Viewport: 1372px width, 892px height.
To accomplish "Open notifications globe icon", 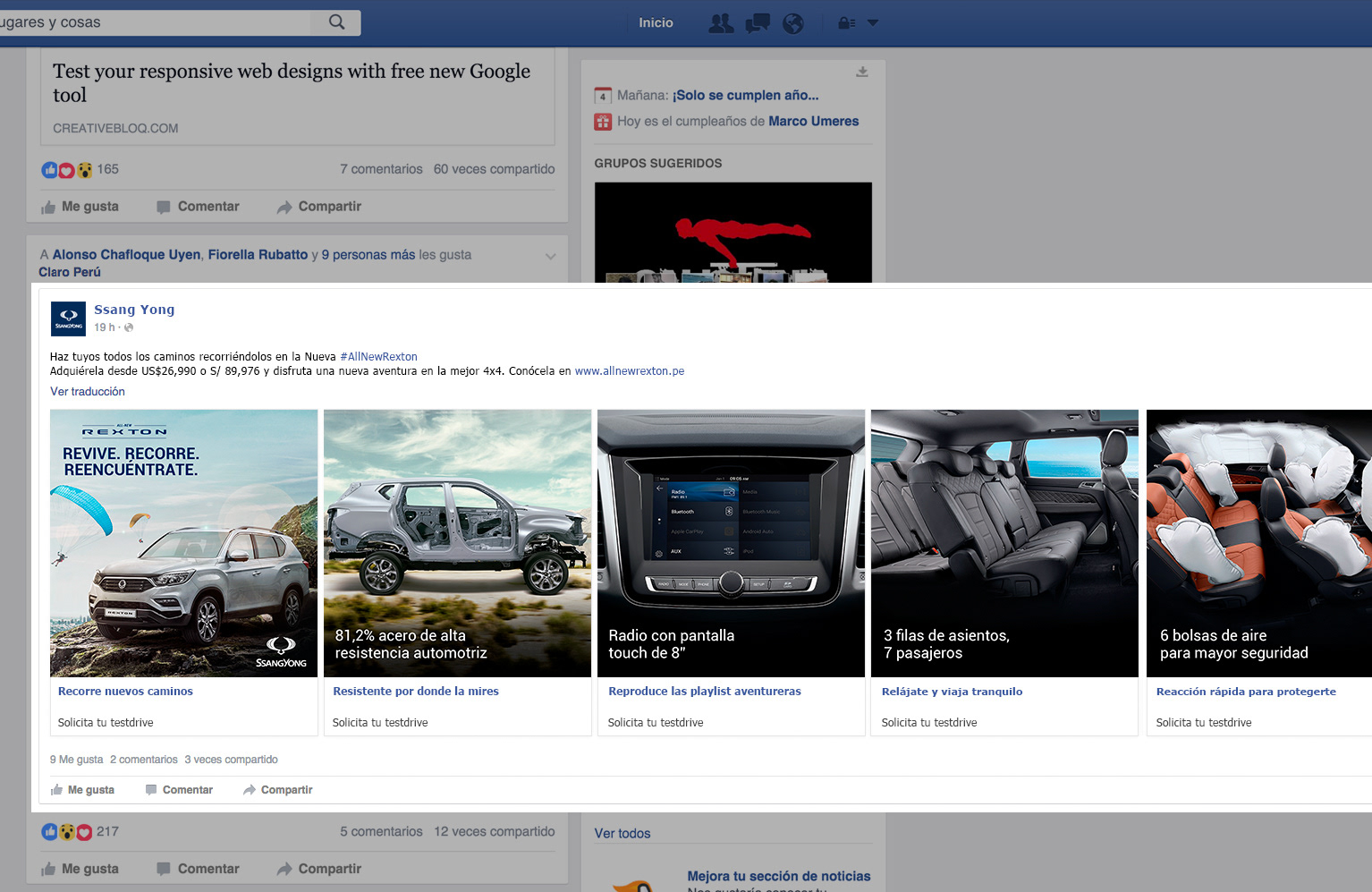I will point(793,23).
